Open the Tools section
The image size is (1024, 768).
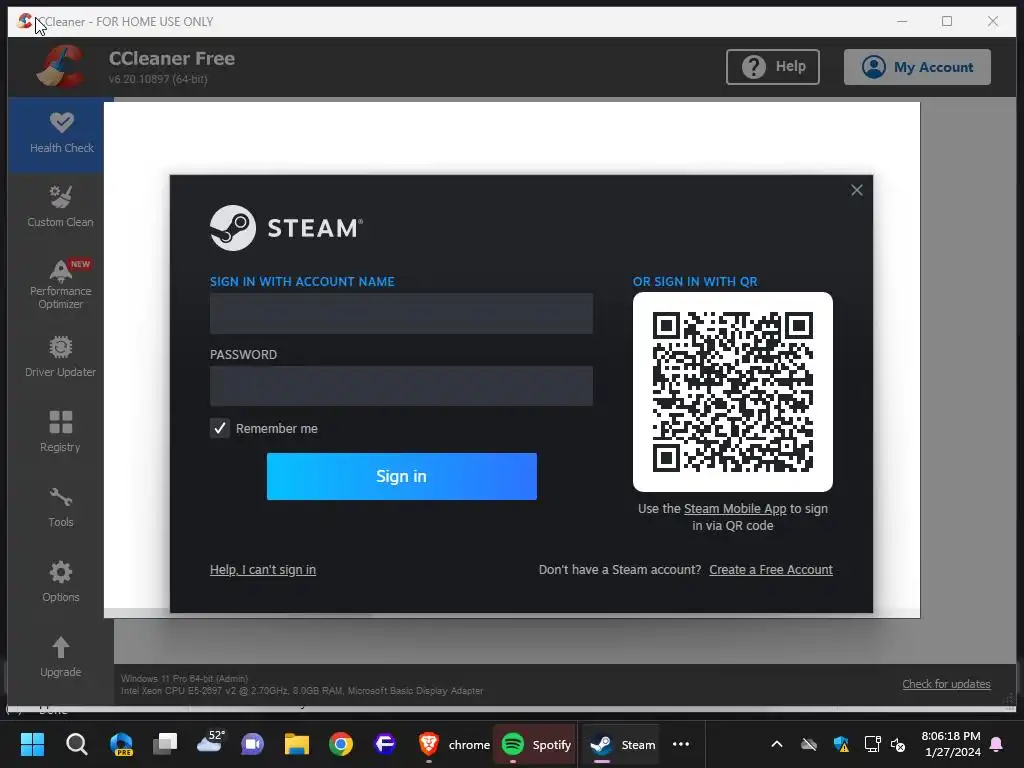coord(60,508)
